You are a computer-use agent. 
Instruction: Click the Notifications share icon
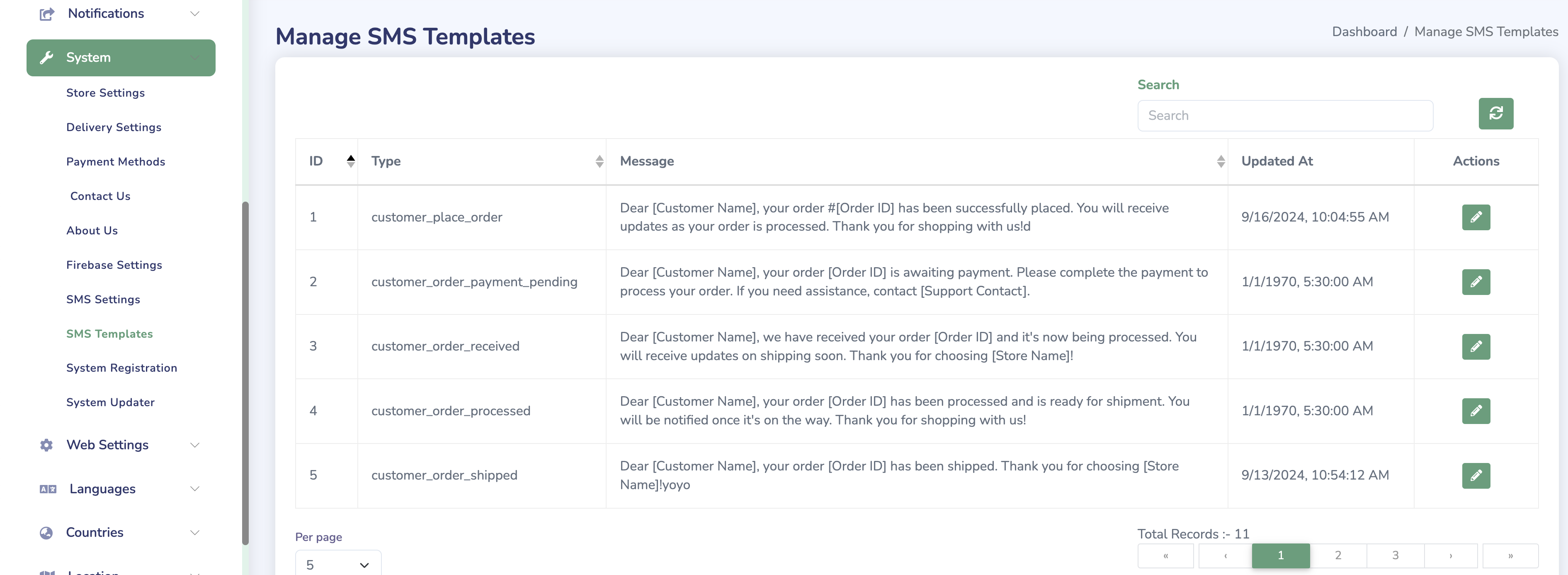pyautogui.click(x=47, y=13)
